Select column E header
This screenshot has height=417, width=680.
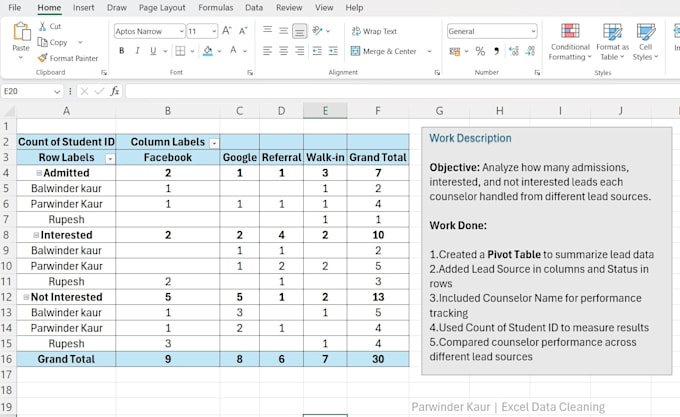pos(325,111)
